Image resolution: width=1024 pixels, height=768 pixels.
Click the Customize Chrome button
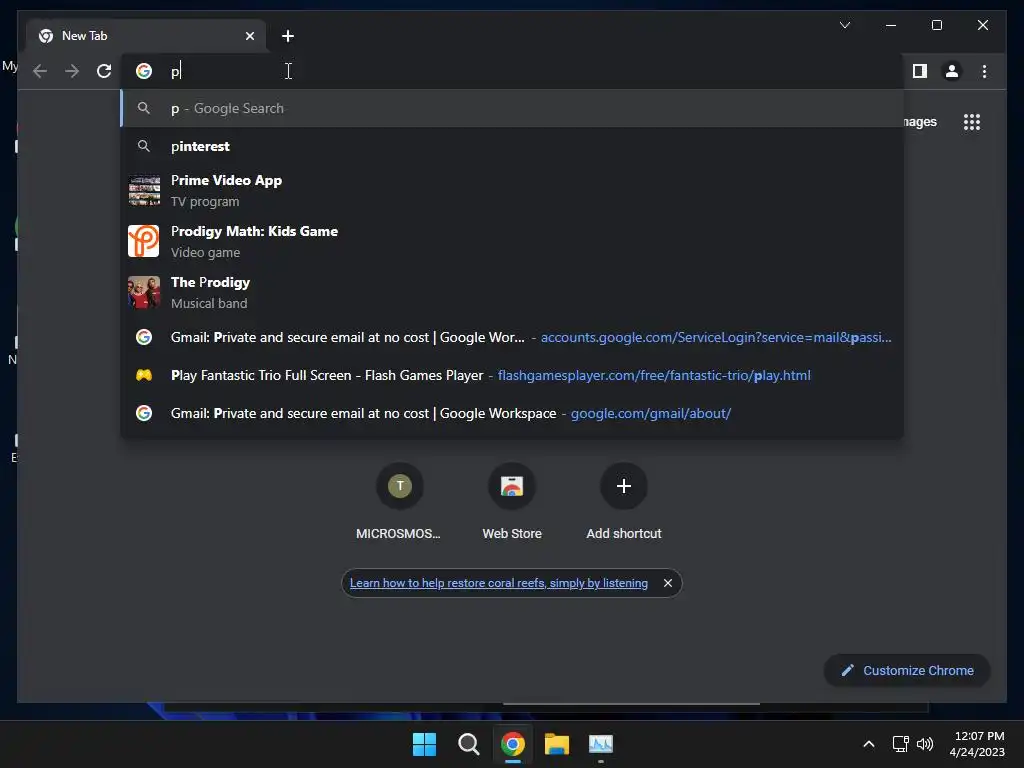(908, 671)
